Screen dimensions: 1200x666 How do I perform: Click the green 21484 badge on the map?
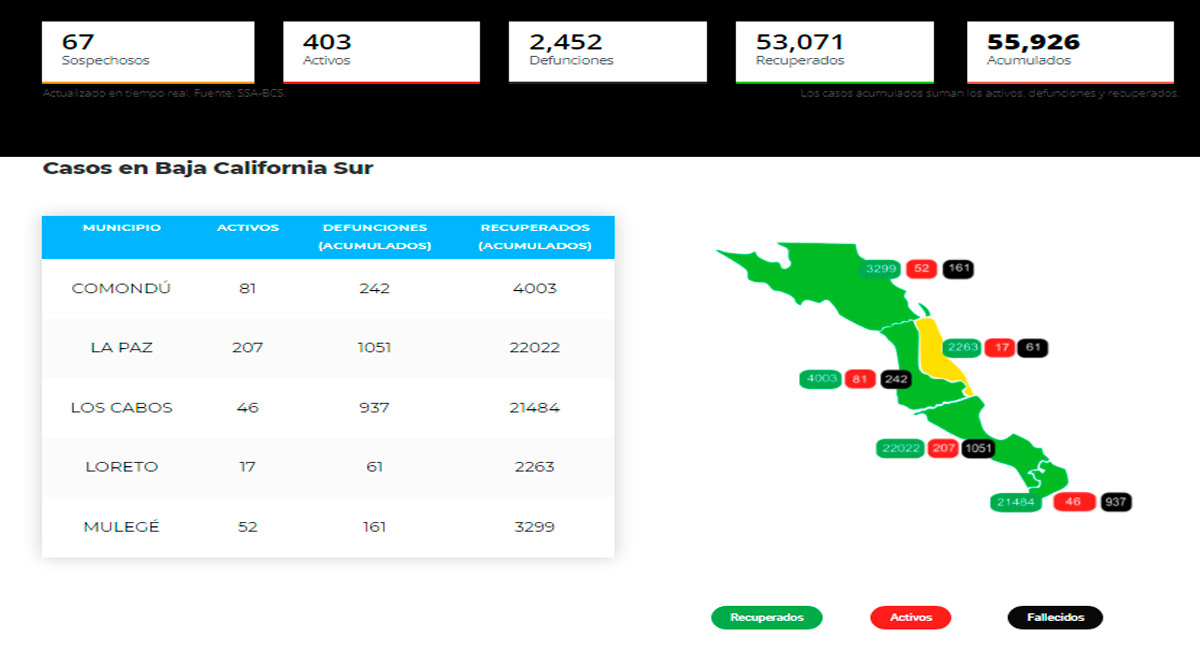(1015, 502)
